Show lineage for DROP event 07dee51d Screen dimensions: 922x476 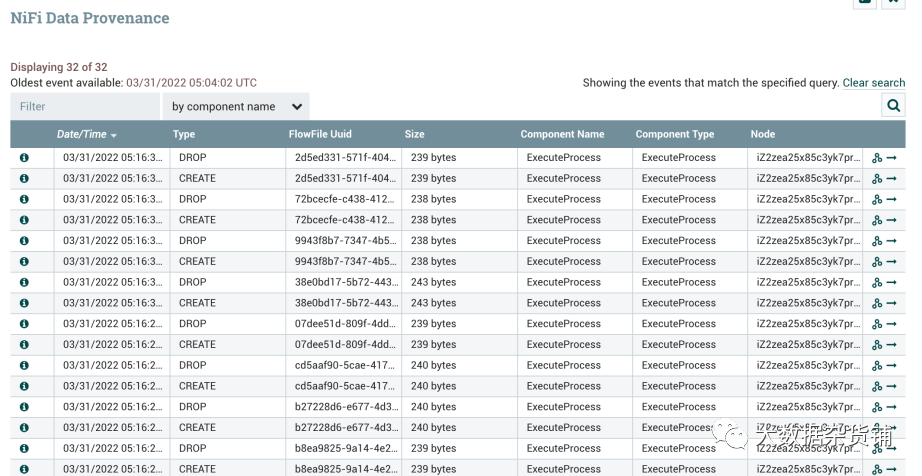coord(877,324)
